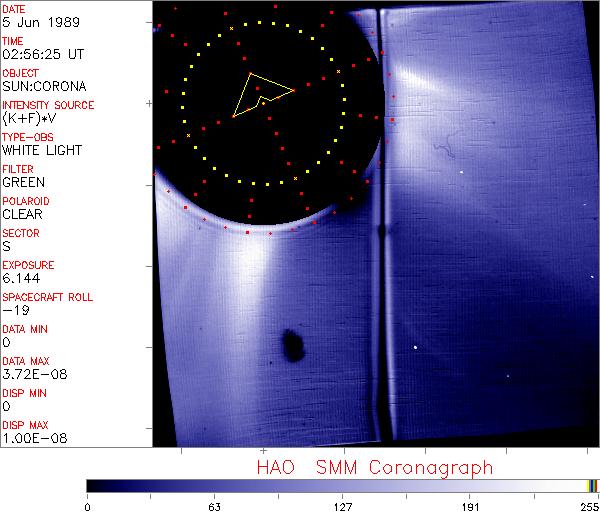Click the 'CLEAR' polaroid value
Screen dimensions: 600x512
(x=22, y=214)
